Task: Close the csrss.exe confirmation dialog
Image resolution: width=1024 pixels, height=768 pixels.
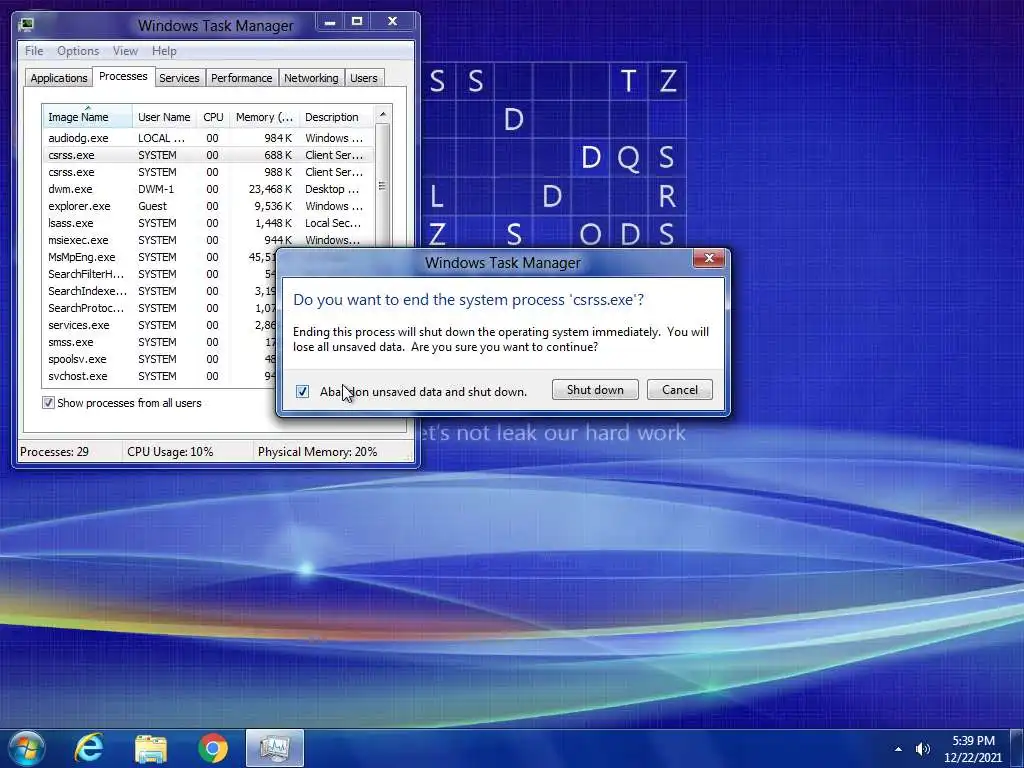Action: (x=709, y=259)
